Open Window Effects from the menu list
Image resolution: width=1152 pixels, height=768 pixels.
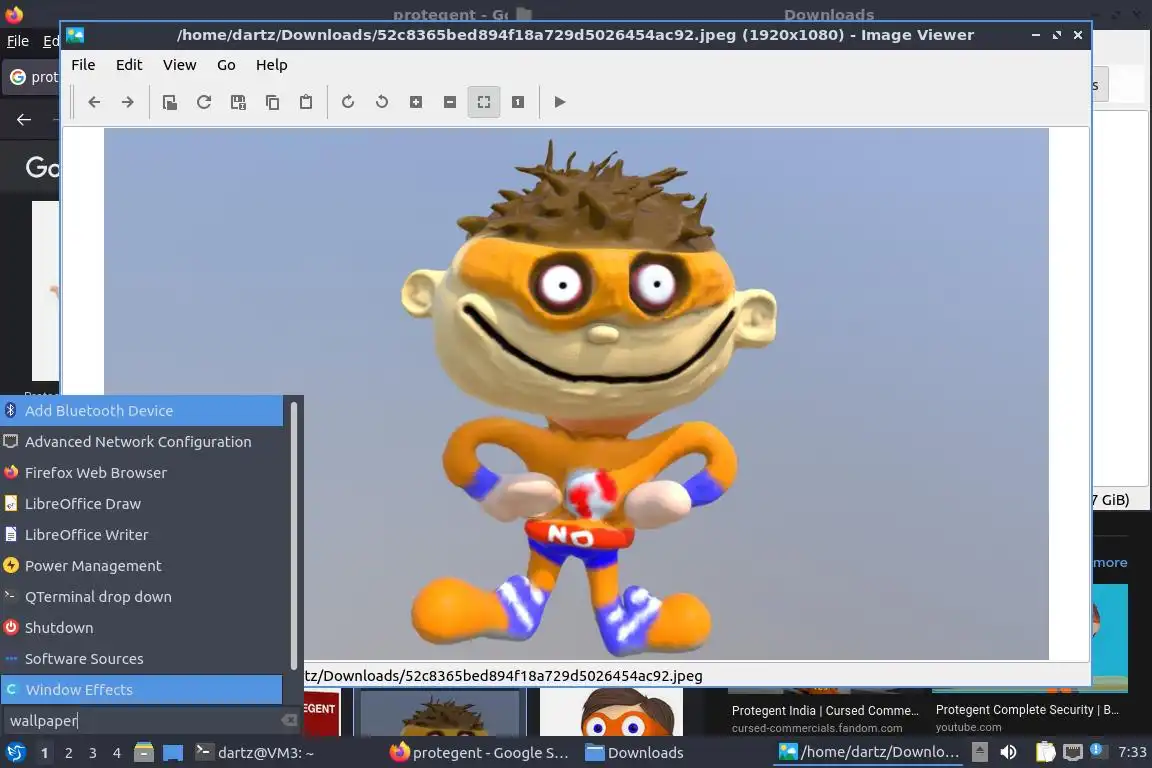(x=142, y=689)
